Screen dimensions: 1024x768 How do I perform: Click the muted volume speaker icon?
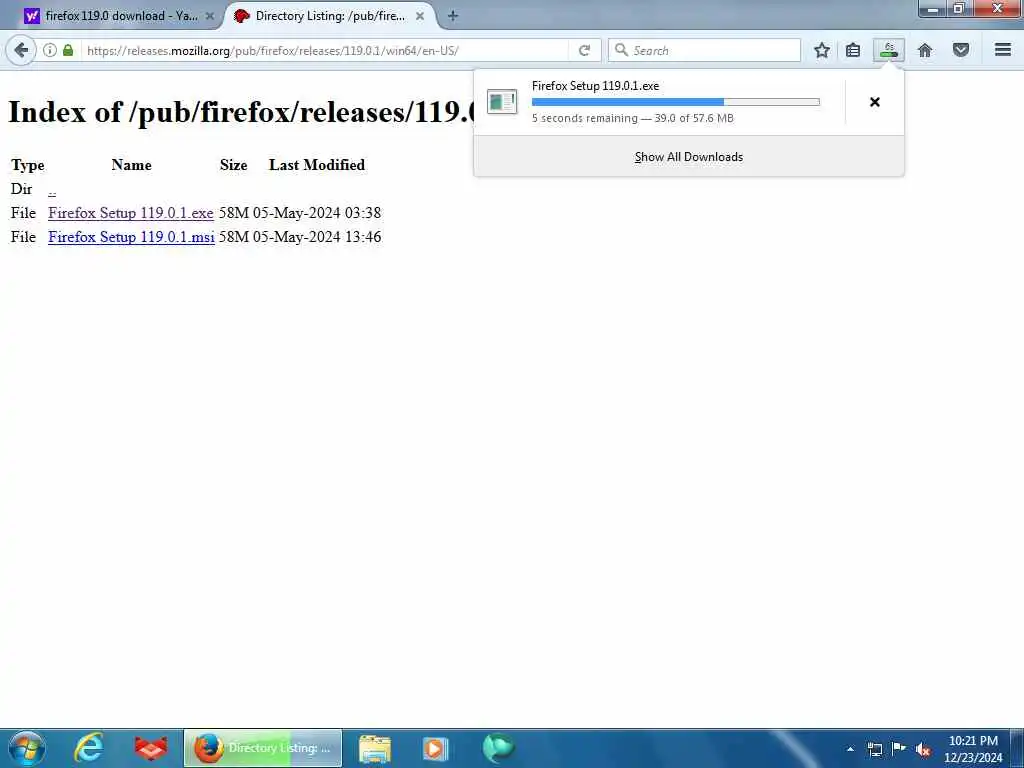[x=923, y=749]
